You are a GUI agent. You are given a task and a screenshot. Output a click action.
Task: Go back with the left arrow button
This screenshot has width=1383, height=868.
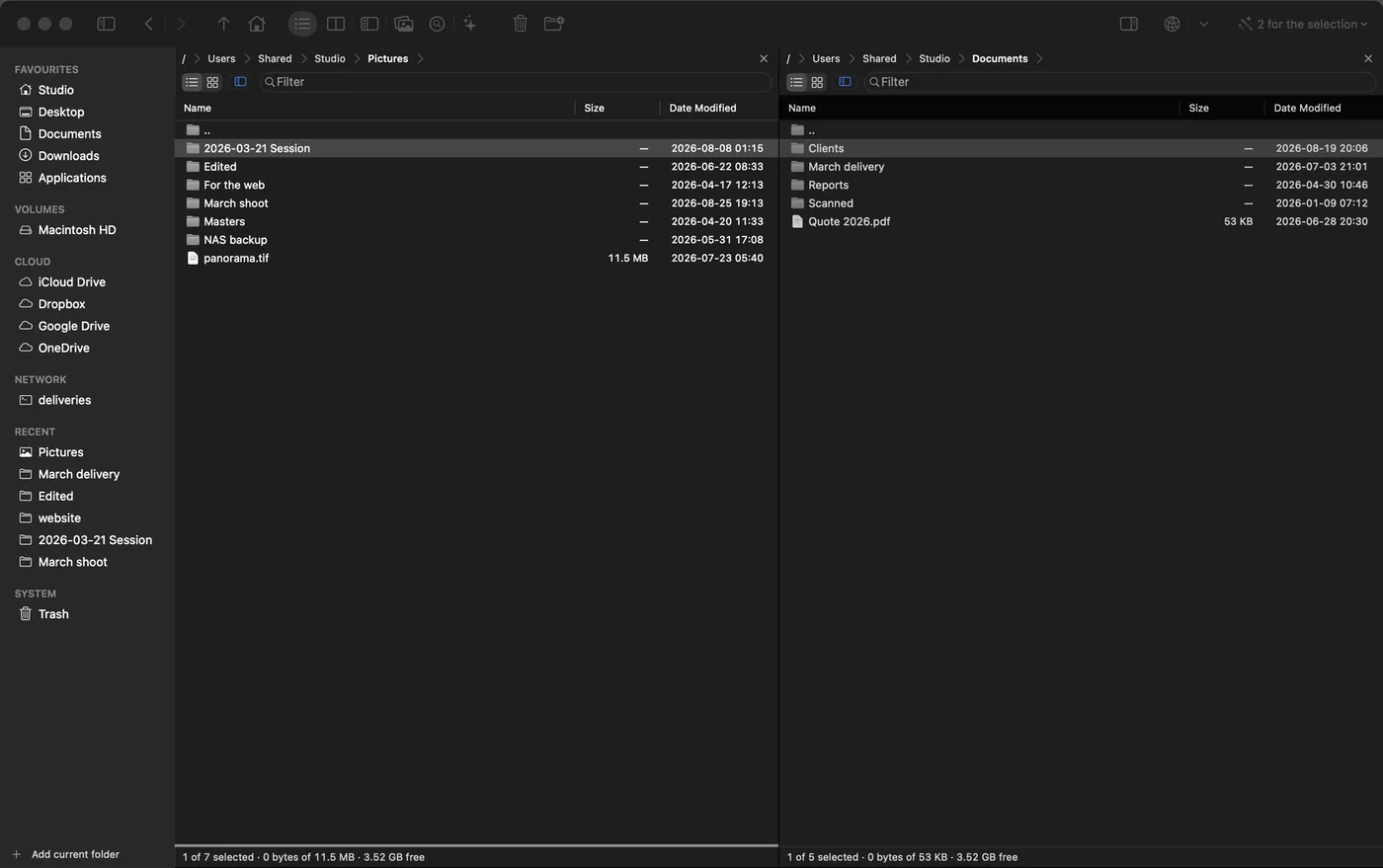(x=149, y=24)
